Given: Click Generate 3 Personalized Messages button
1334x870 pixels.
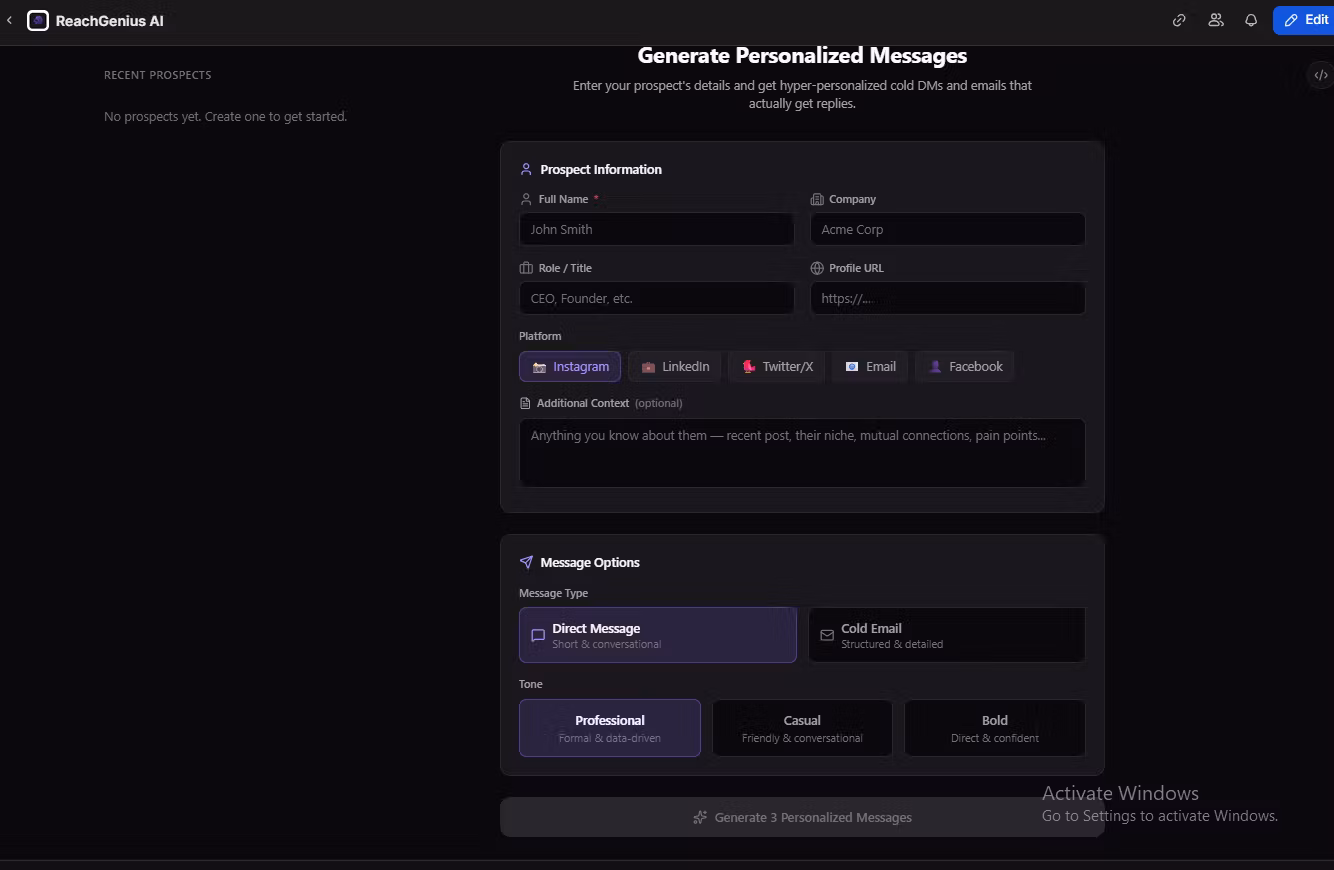Looking at the screenshot, I should (802, 817).
